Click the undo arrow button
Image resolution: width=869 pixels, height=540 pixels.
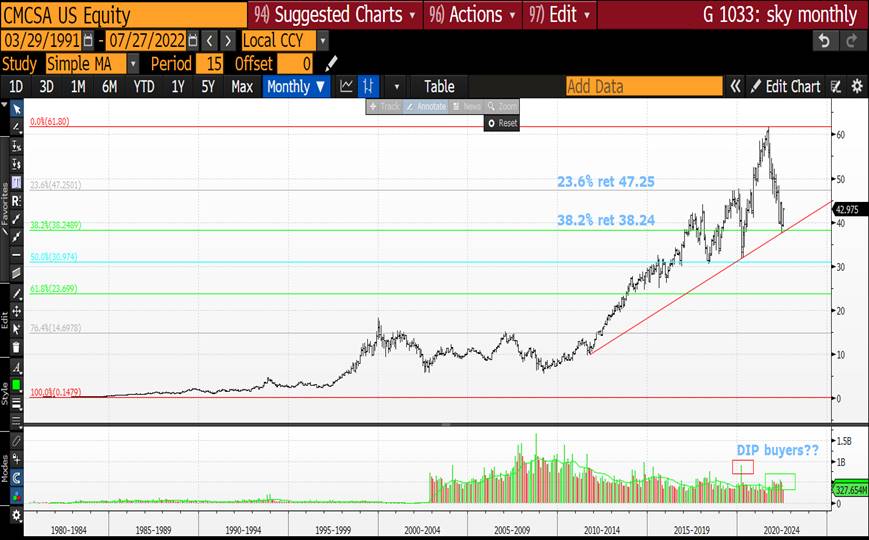click(824, 41)
